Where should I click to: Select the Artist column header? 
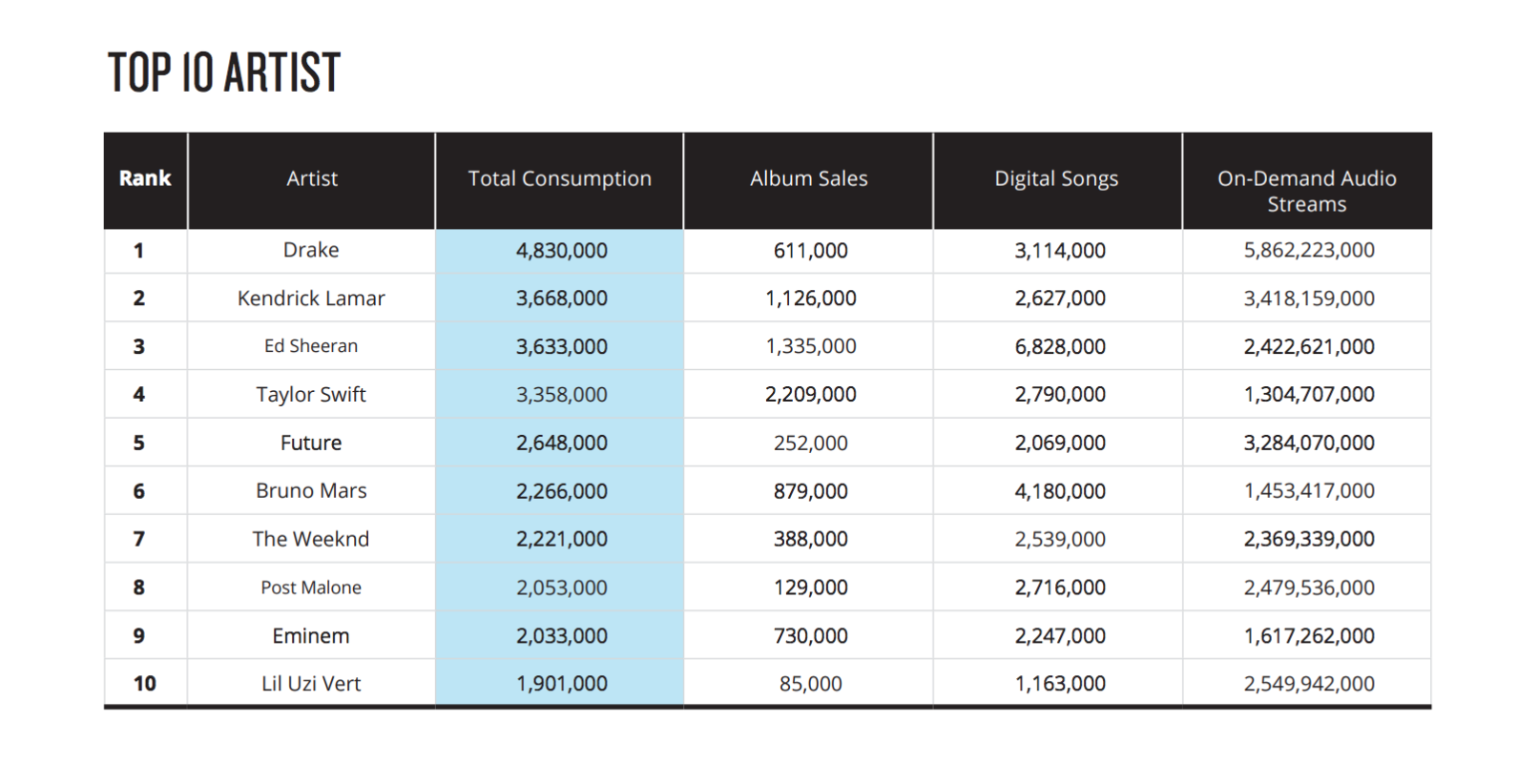pos(312,178)
